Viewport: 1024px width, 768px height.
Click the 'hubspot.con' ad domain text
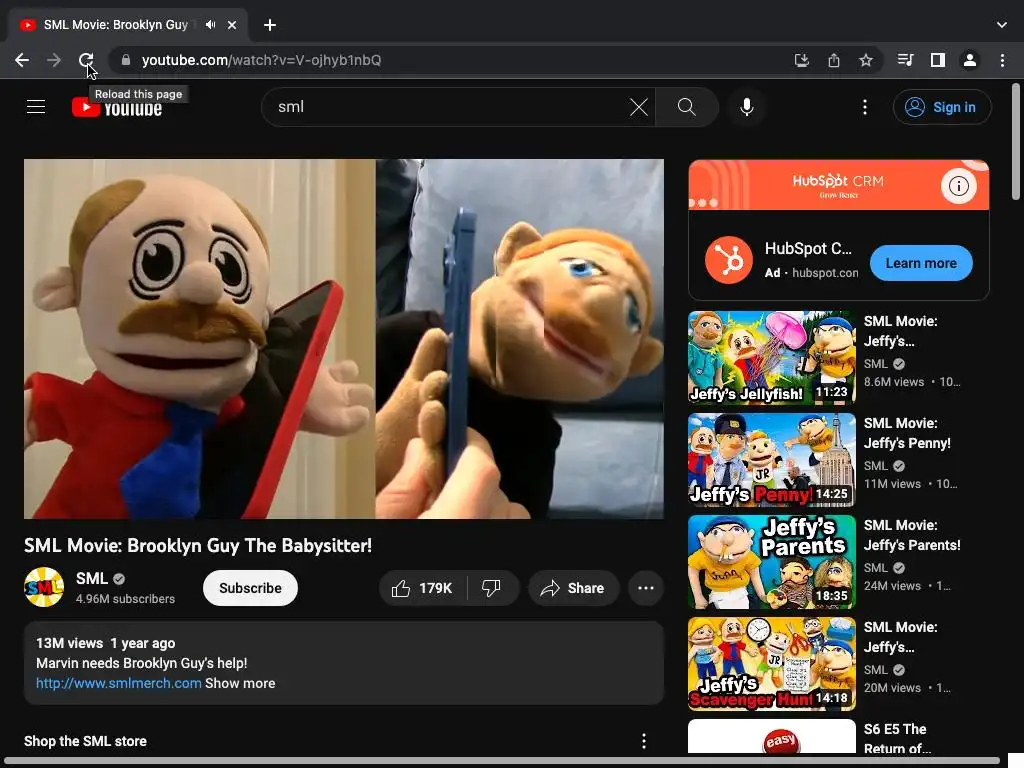825,273
